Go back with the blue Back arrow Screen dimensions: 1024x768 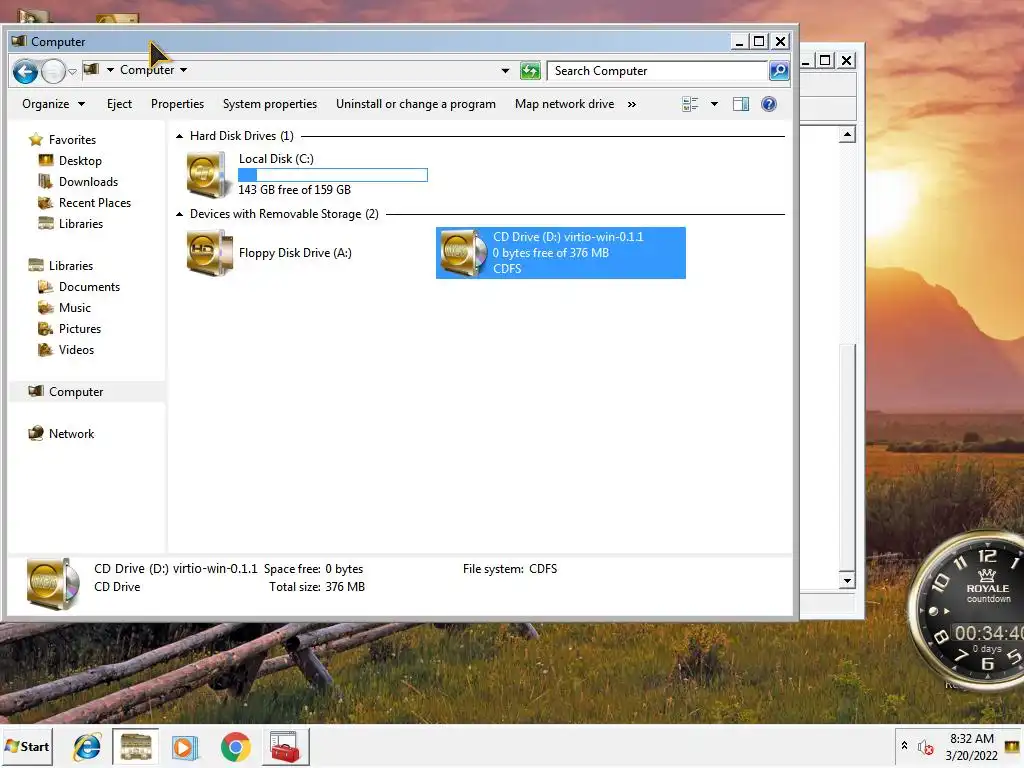pos(25,71)
